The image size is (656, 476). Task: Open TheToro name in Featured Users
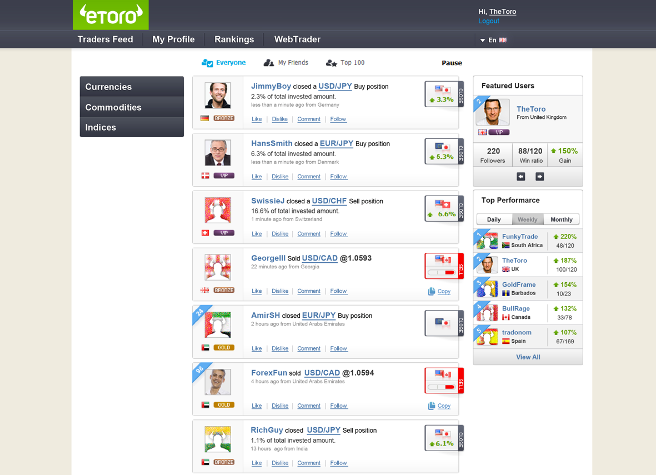pos(531,109)
